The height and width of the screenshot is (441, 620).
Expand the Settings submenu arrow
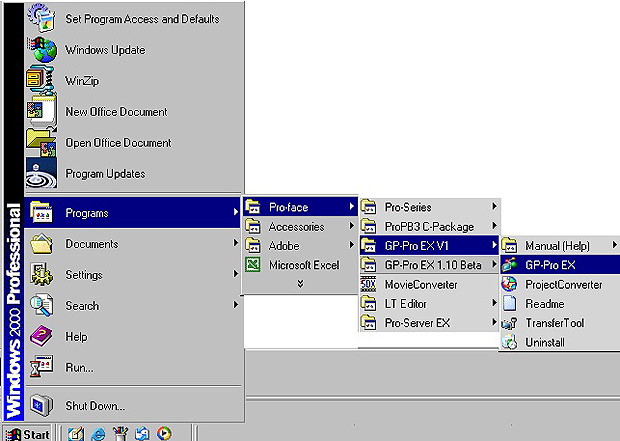(236, 273)
